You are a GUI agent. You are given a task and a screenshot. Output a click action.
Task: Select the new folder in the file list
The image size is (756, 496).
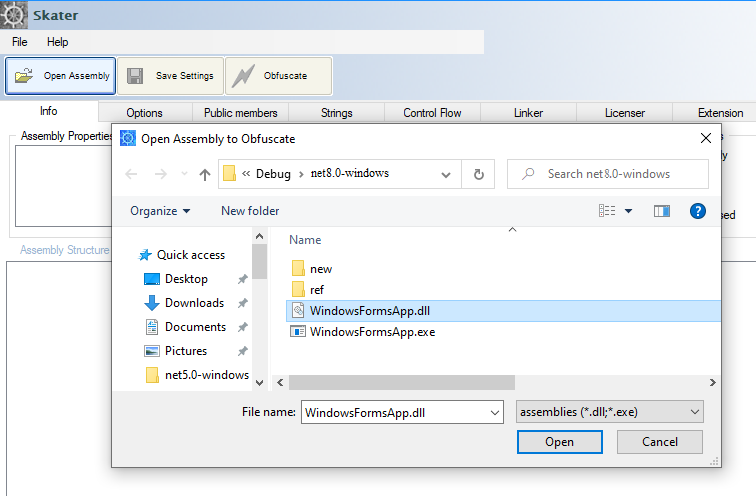[x=312, y=268]
